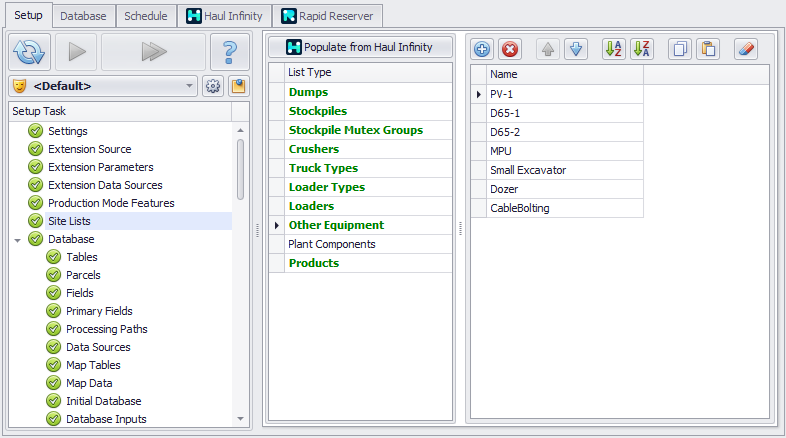This screenshot has width=786, height=438.
Task: Paste list items icon
Action: point(708,49)
